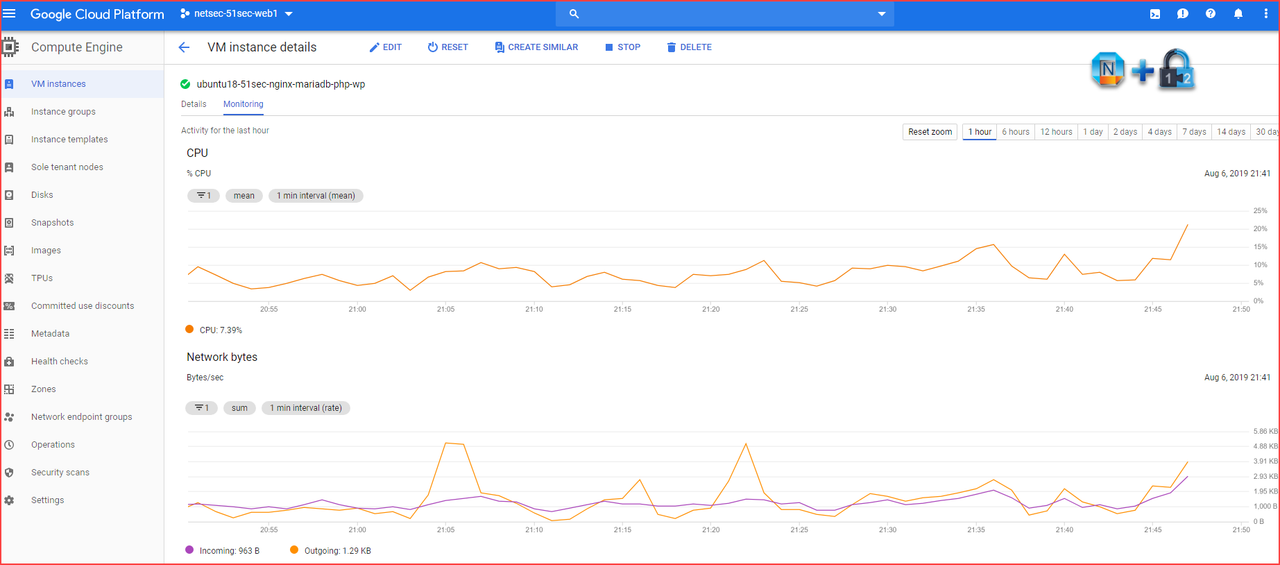This screenshot has width=1280, height=565.
Task: Open the more options kebab menu
Action: click(x=1266, y=14)
